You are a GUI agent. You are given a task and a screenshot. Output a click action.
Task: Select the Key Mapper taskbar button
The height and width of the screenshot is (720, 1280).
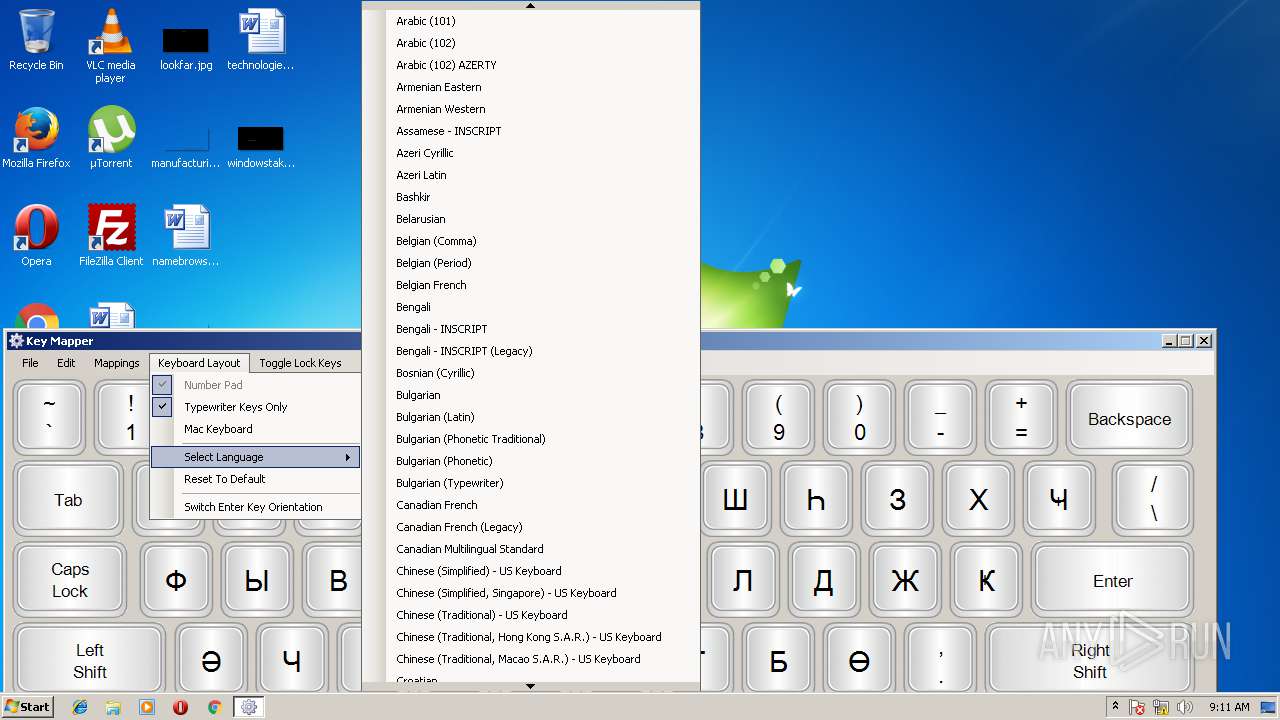pos(249,707)
